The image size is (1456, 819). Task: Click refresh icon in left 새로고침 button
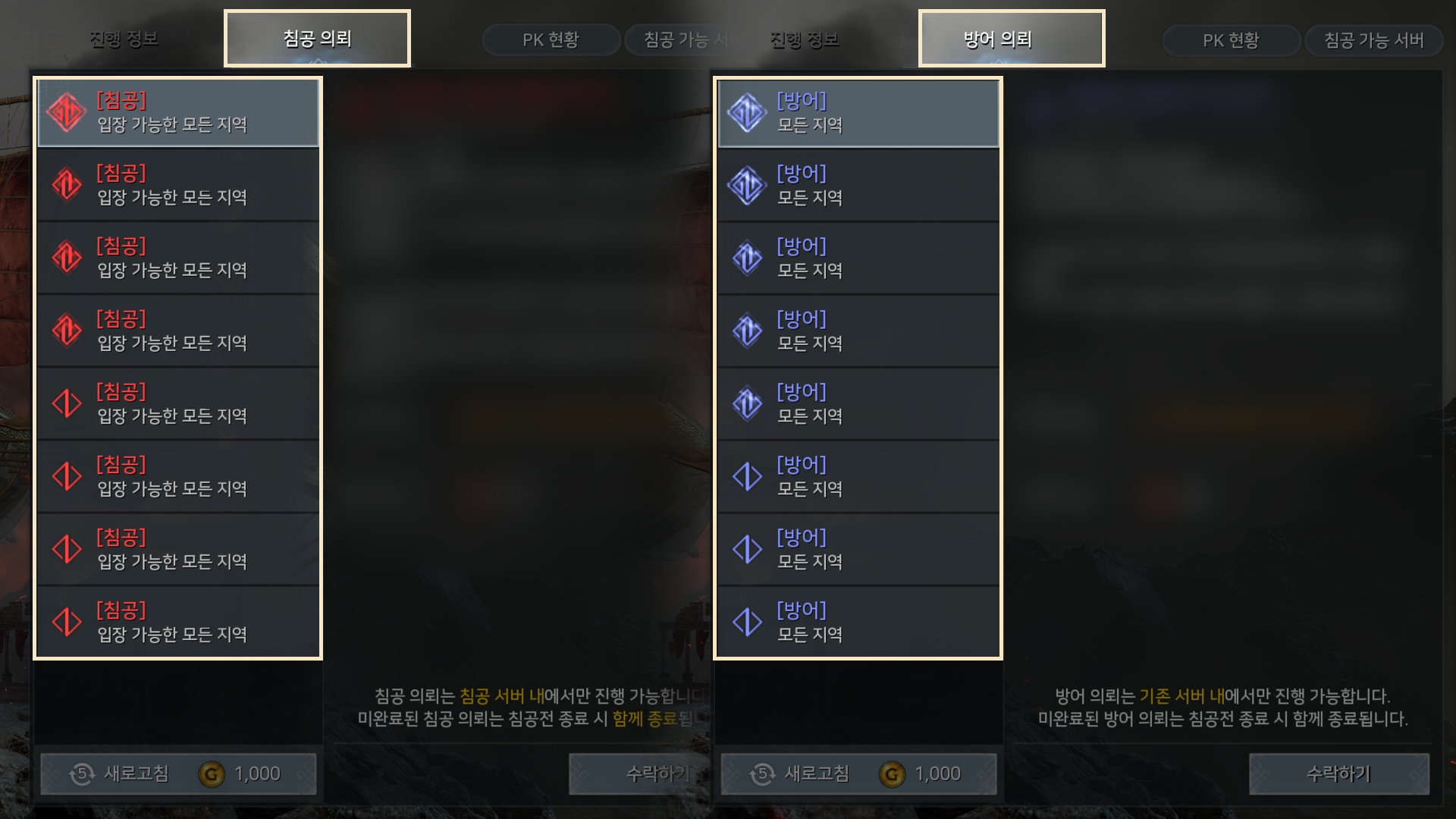81,773
